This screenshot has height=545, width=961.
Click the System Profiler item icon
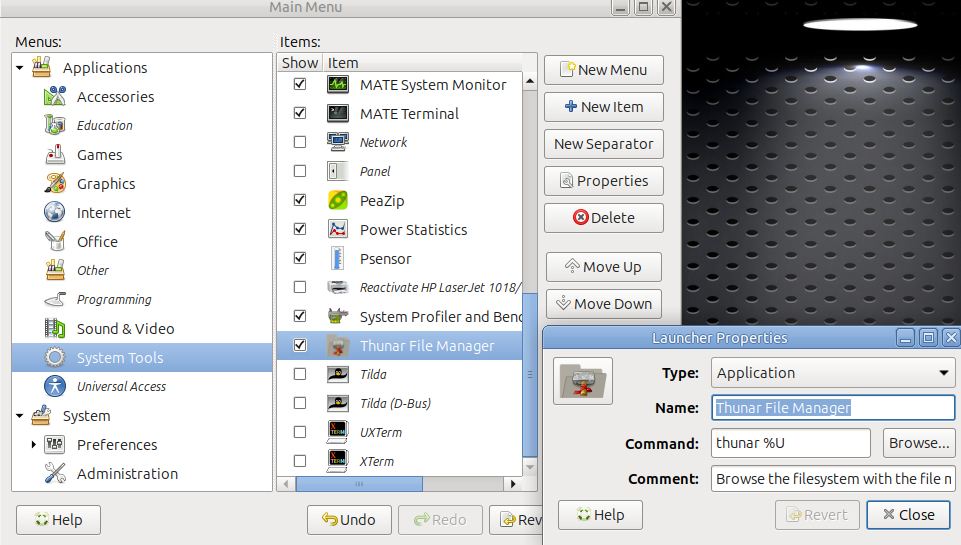tap(338, 316)
